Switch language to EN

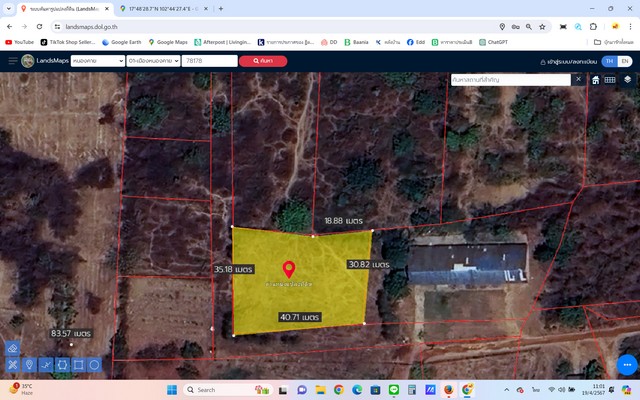624,61
